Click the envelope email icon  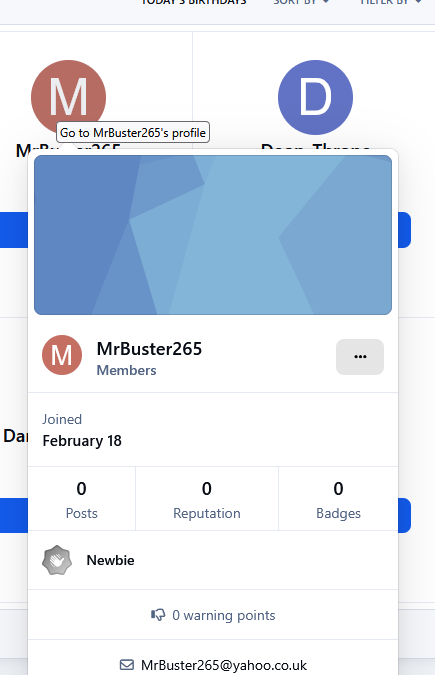[127, 665]
